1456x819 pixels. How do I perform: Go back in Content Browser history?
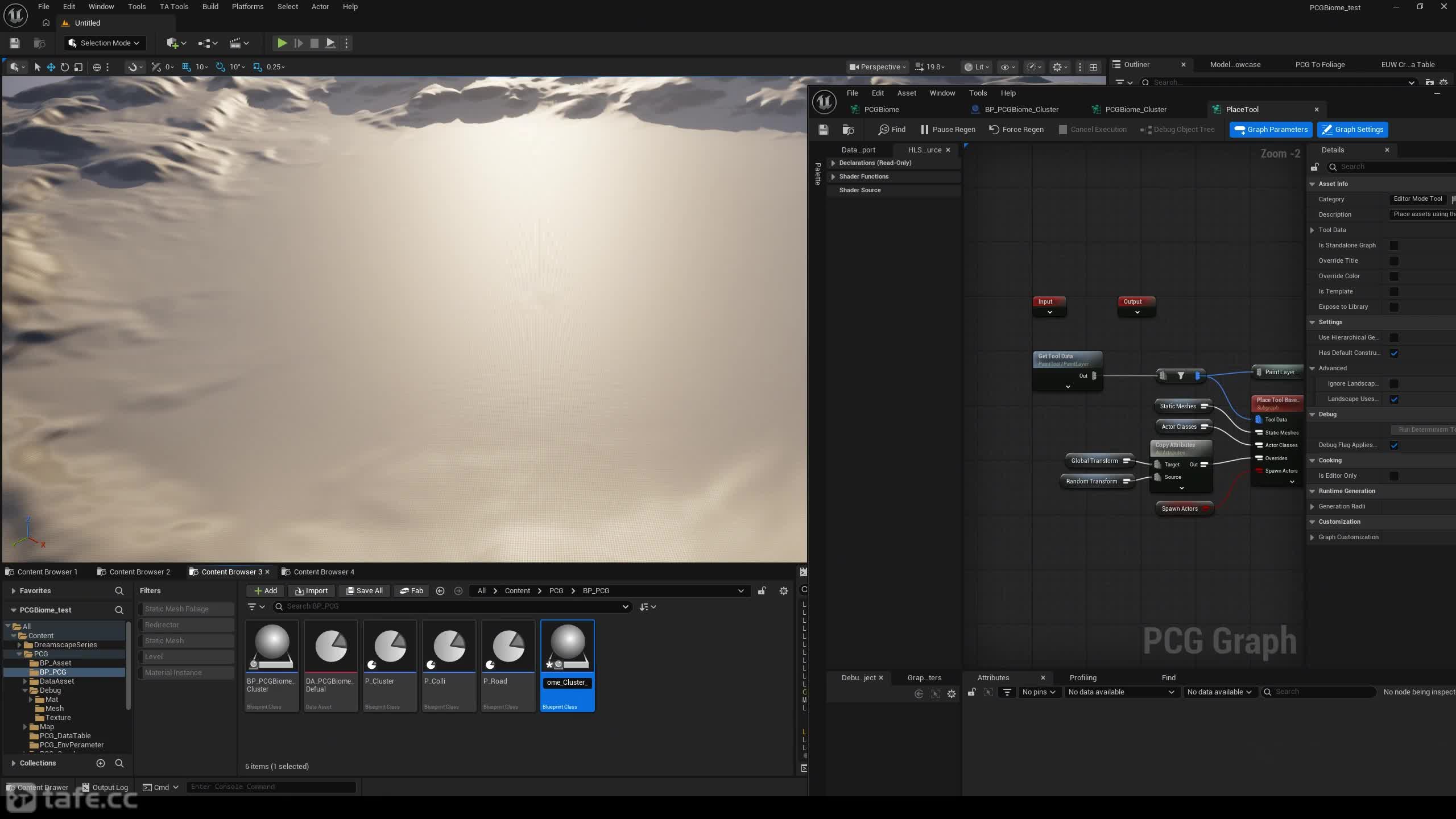(440, 591)
